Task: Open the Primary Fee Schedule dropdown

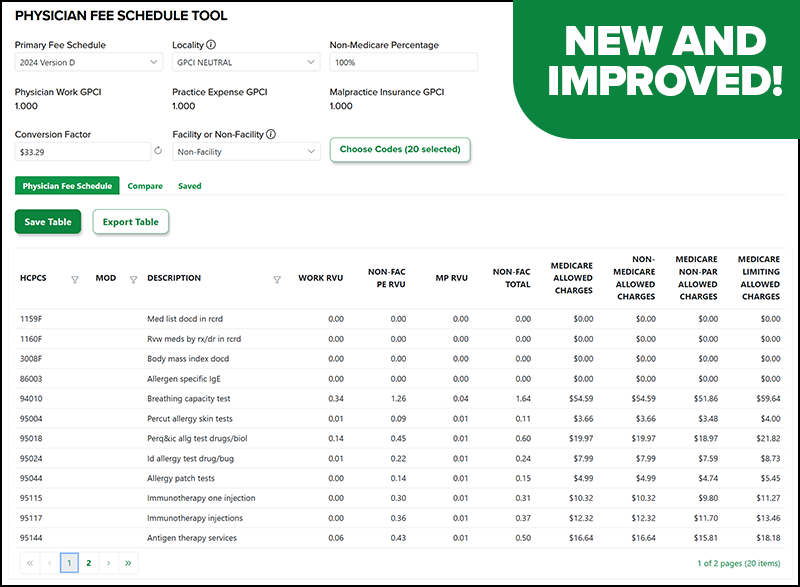Action: [x=89, y=62]
